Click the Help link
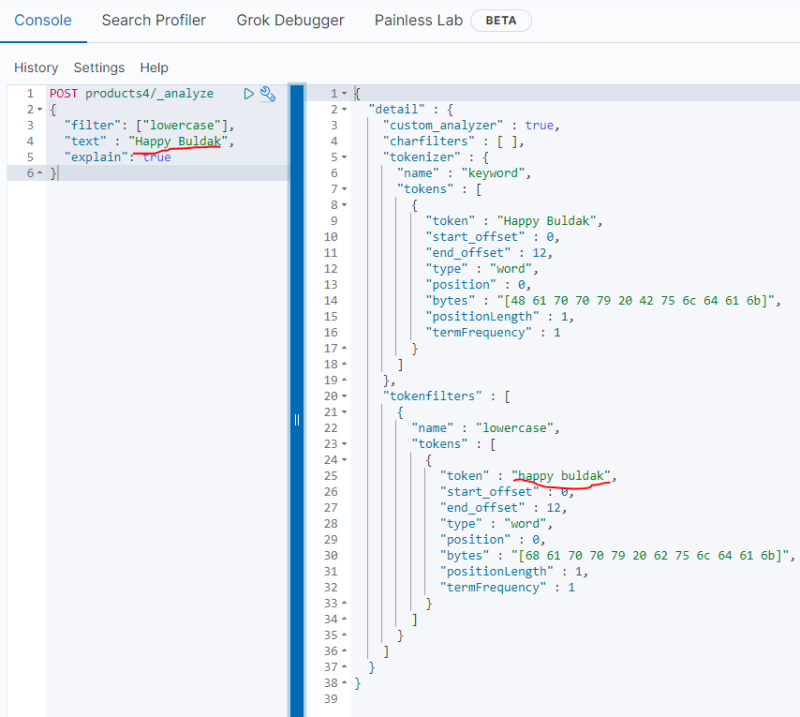Screen dimensions: 800x717 point(154,68)
